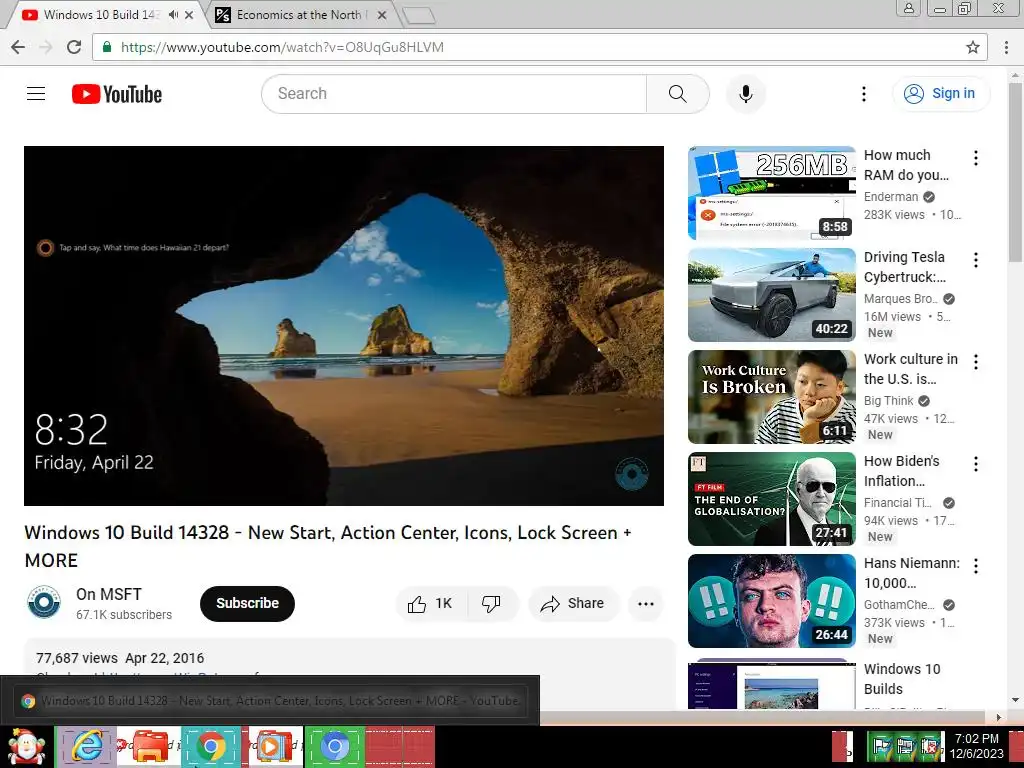Open options menu for Tesla Cybertruck video

(x=976, y=260)
